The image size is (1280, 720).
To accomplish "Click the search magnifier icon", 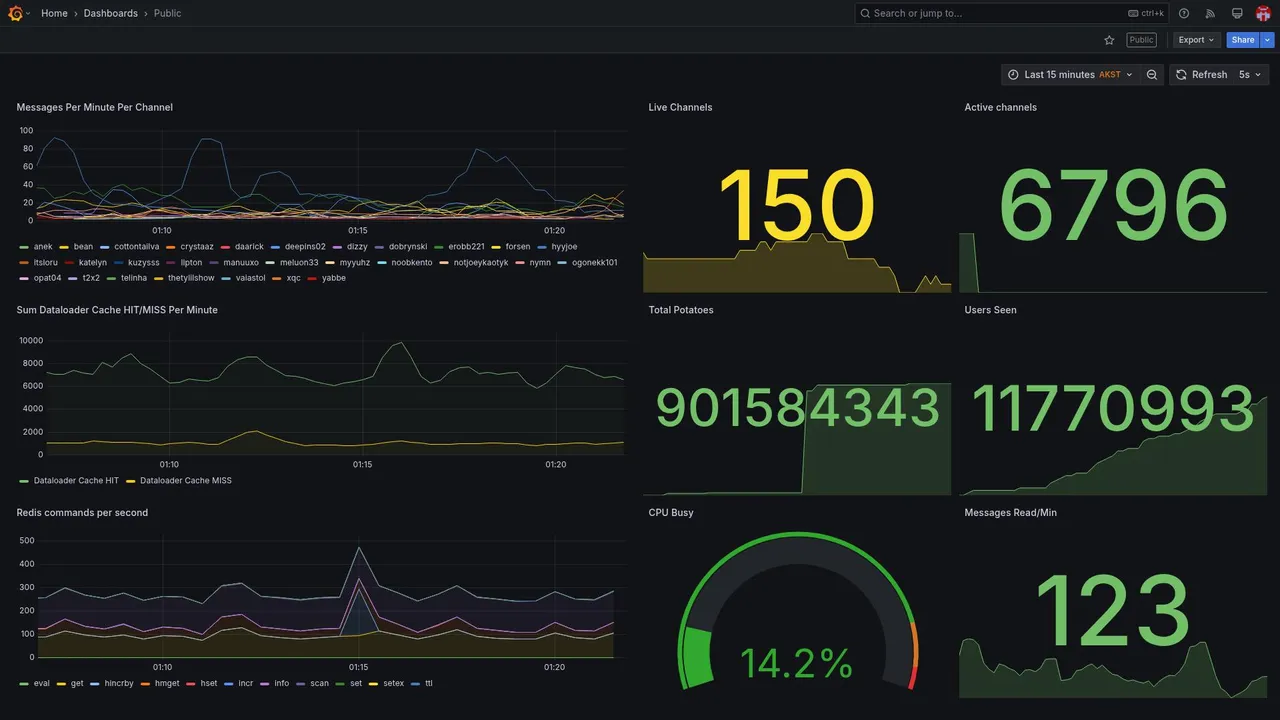I will coord(865,13).
